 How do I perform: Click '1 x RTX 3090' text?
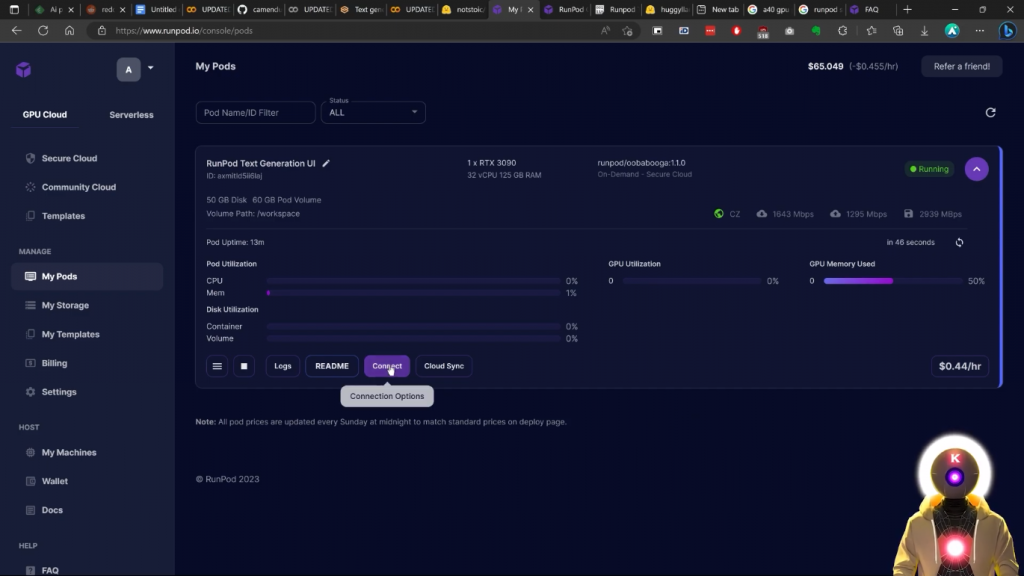[x=491, y=163]
